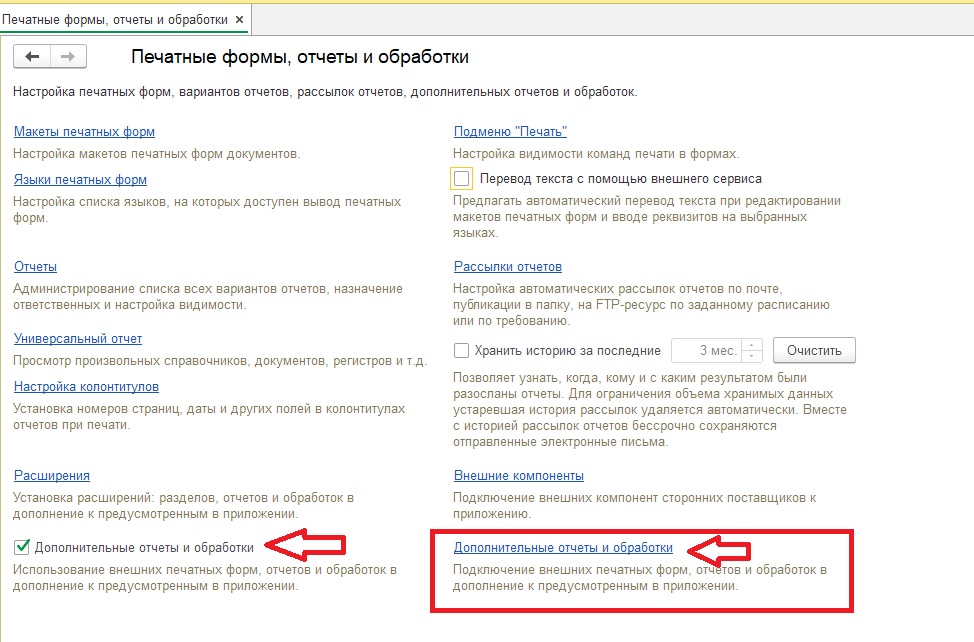Enable Перевод текста с помощью внешнего сервиса checkbox

(461, 179)
